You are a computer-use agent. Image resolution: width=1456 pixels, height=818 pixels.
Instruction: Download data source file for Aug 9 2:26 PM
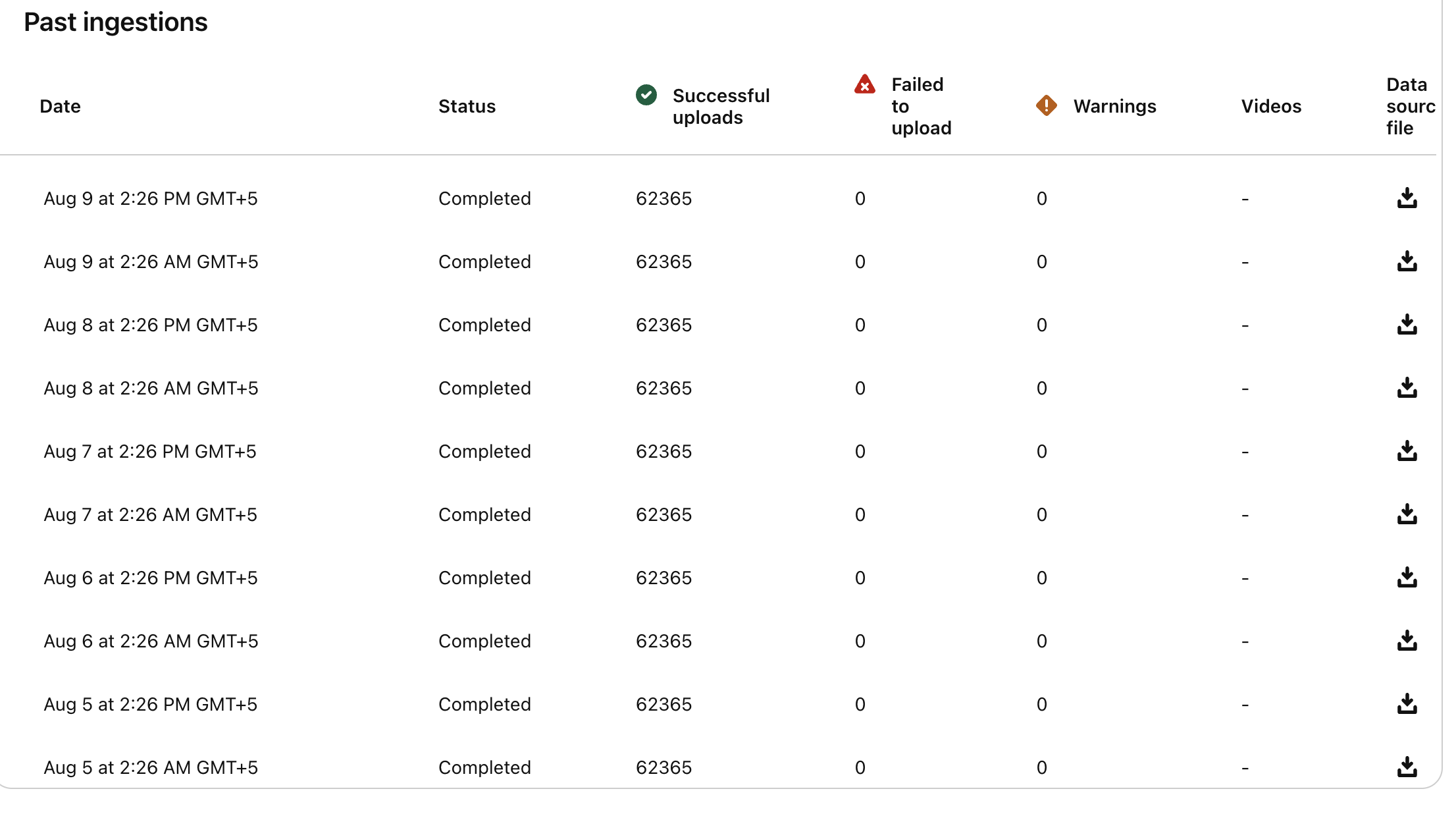[1407, 198]
